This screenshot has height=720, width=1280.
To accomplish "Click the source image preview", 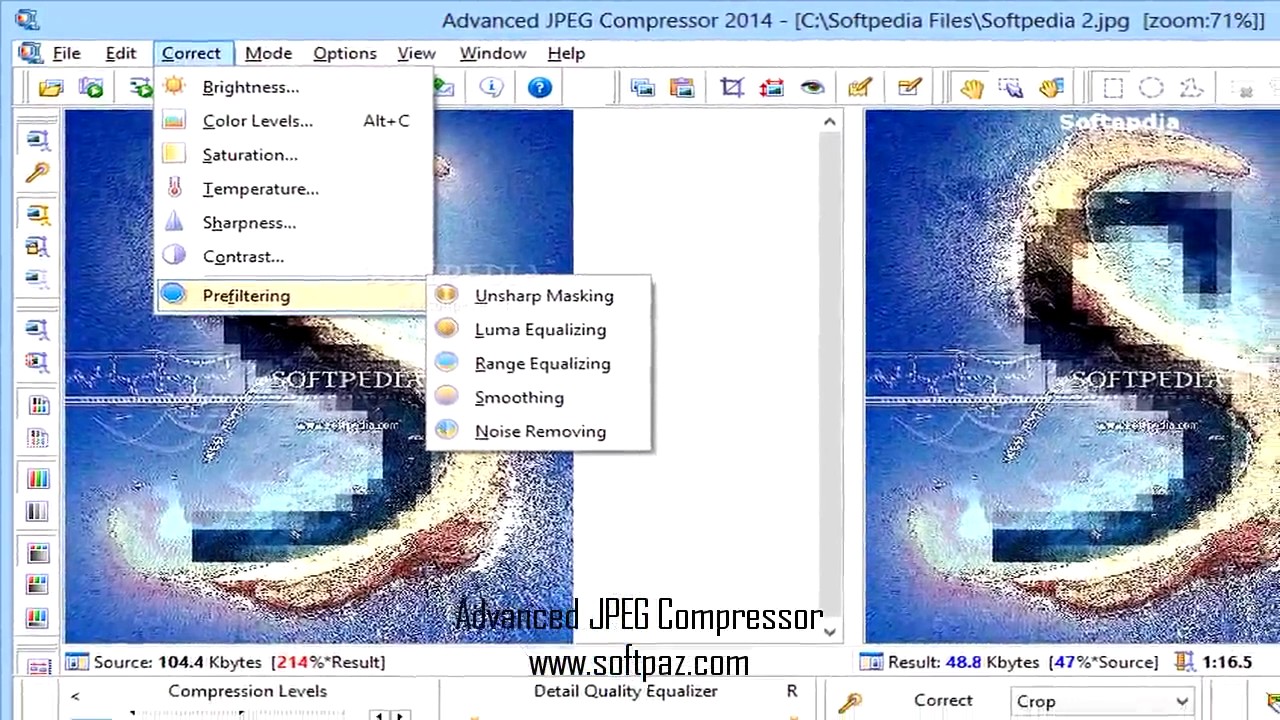I will pyautogui.click(x=319, y=376).
